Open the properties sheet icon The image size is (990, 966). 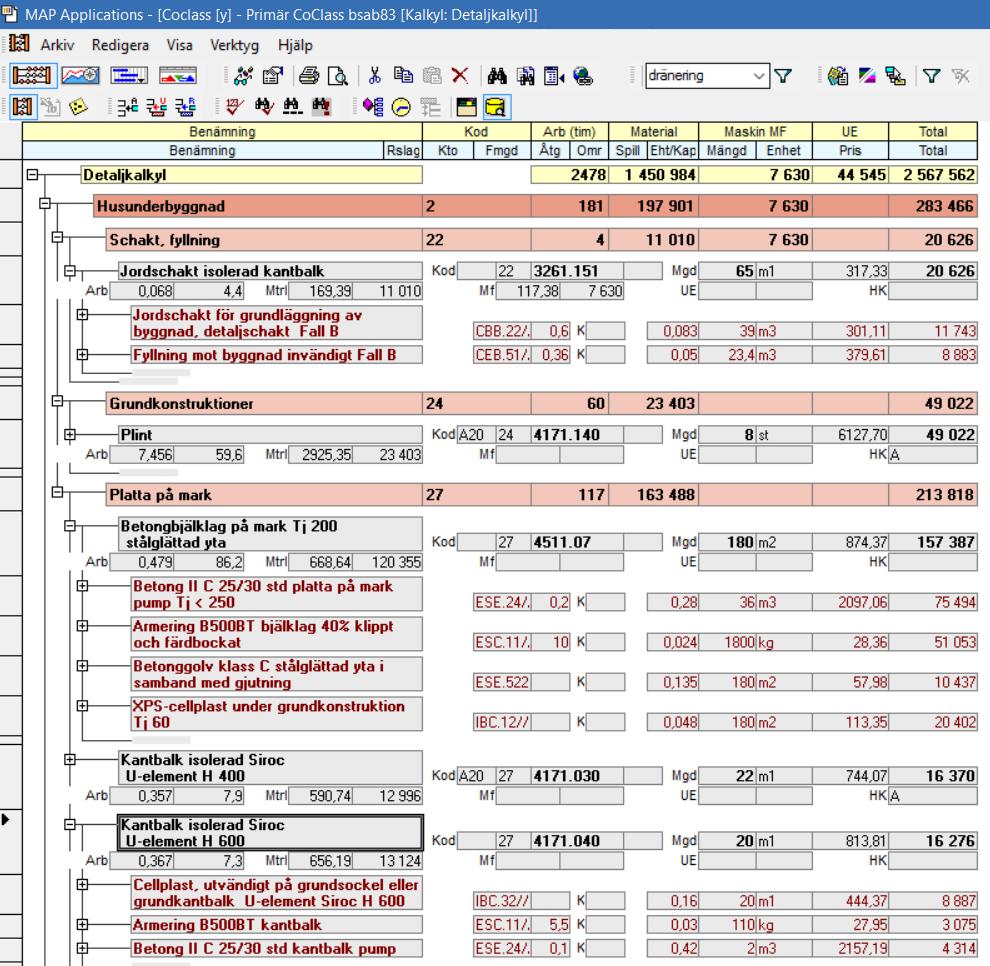point(273,76)
